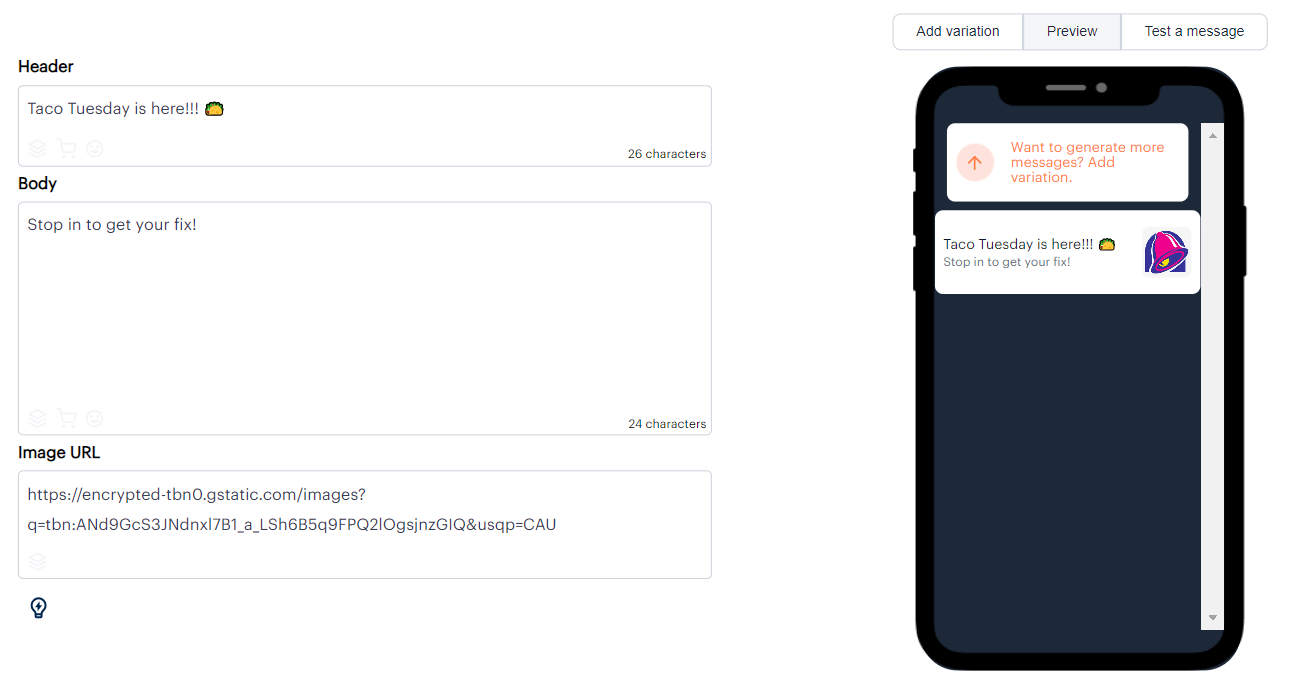Click the Taco Bell logo thumbnail
This screenshot has width=1289, height=682.
(x=1165, y=252)
